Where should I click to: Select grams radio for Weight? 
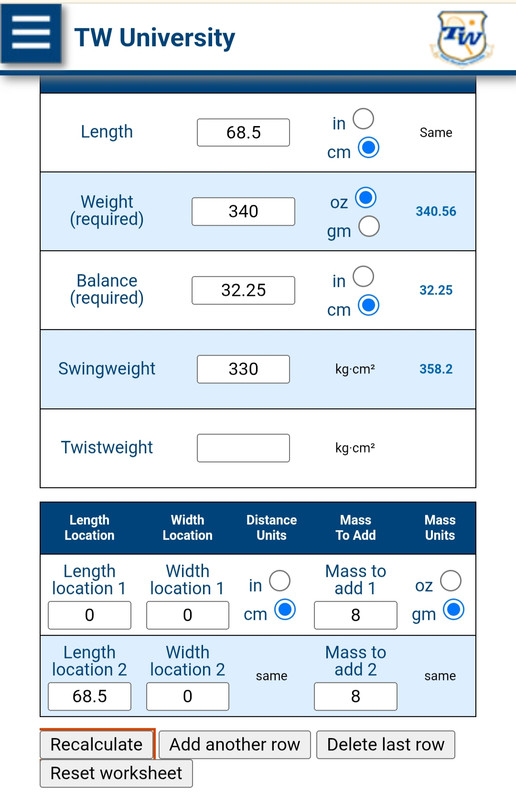(369, 226)
